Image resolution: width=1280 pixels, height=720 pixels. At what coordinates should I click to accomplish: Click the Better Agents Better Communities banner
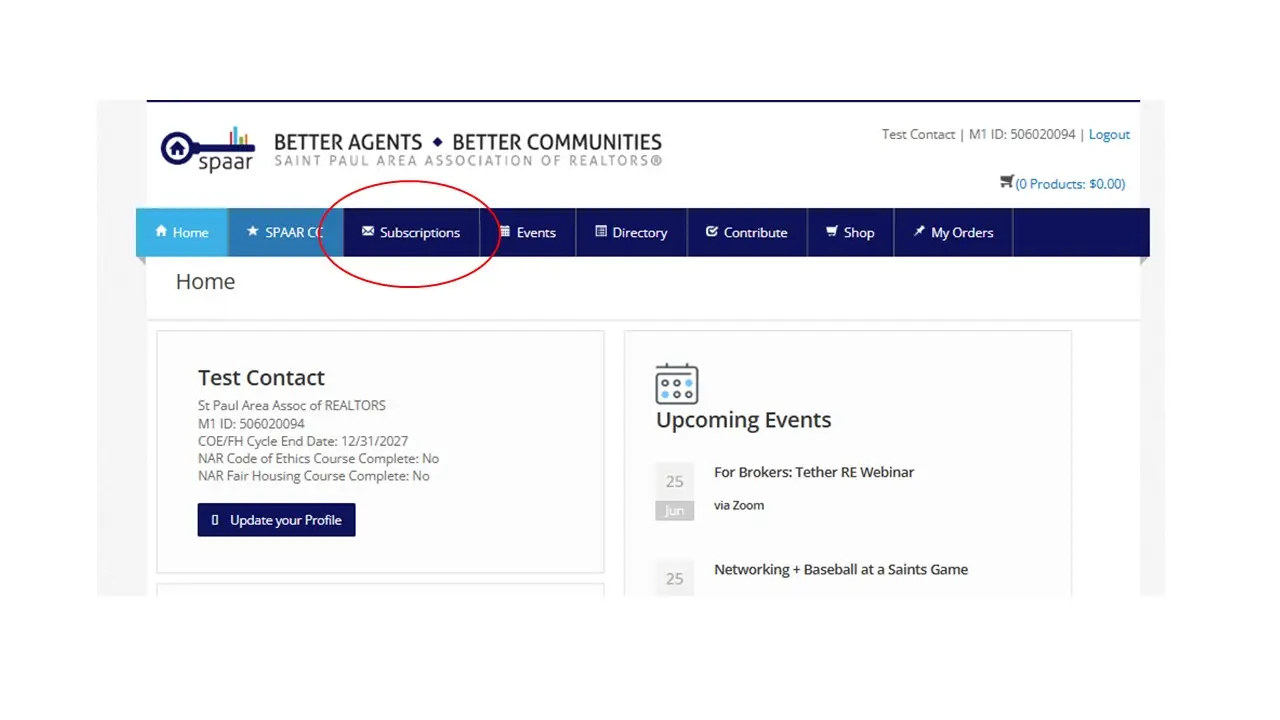point(467,149)
